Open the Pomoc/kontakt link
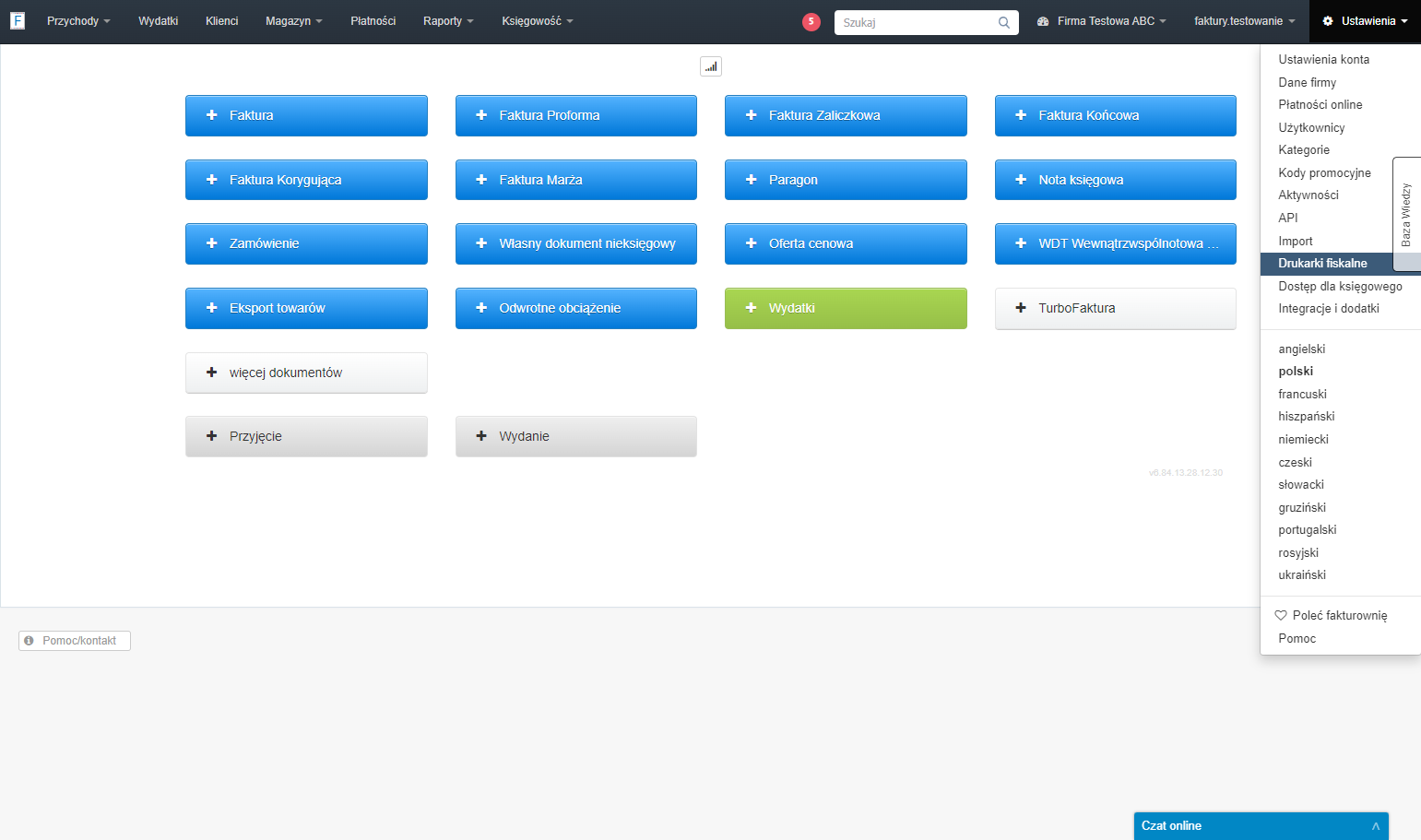1421x840 pixels. tap(75, 641)
